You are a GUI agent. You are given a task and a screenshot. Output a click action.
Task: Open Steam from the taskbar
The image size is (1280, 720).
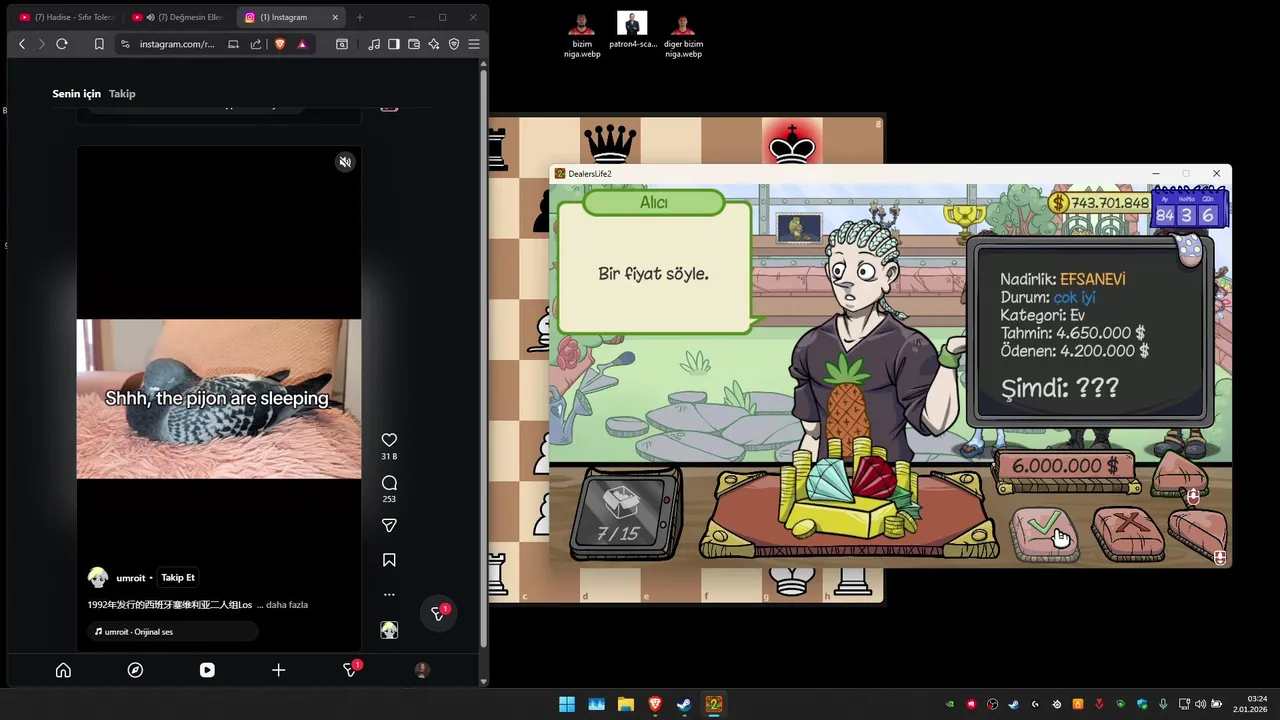tap(684, 704)
